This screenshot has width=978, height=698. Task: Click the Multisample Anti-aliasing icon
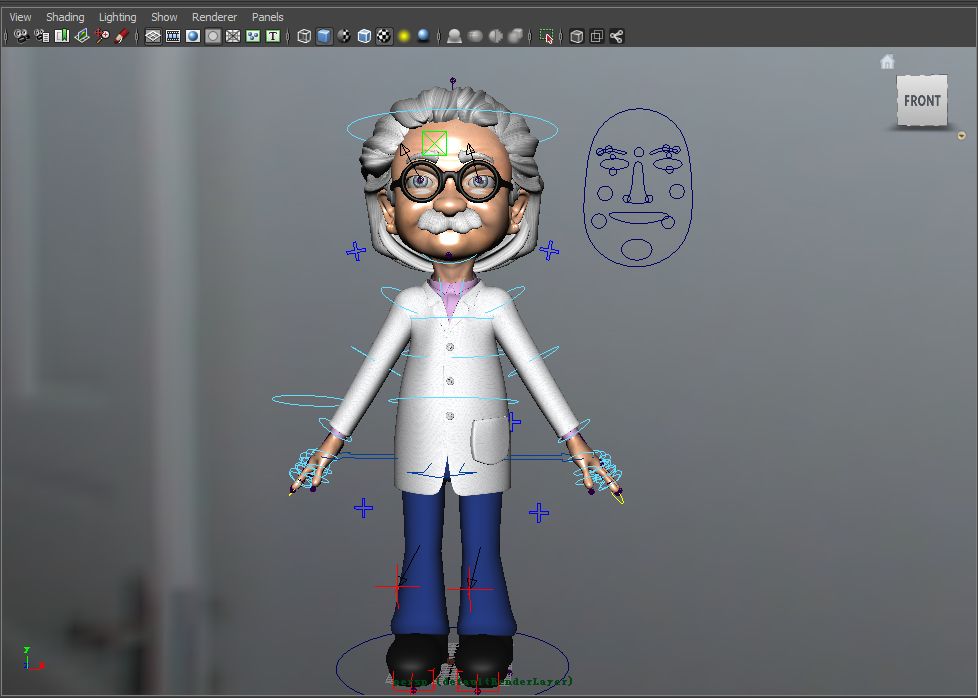click(x=495, y=36)
